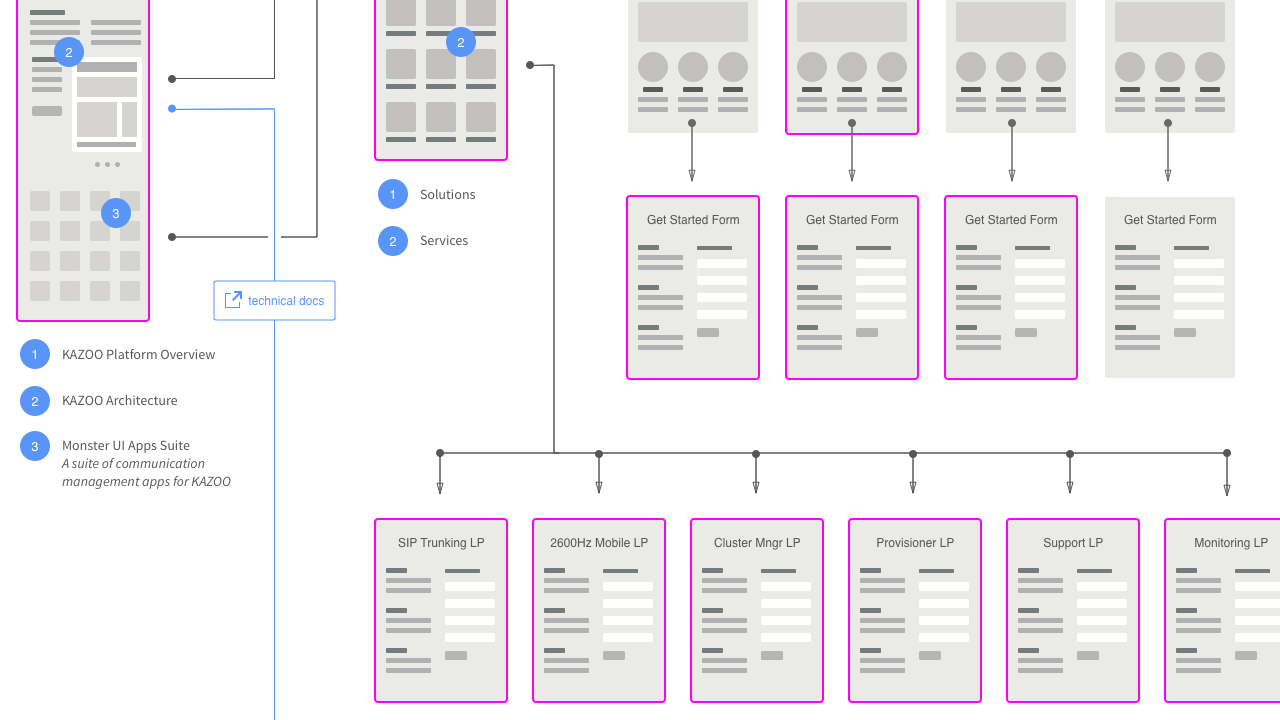Select the SIP Trunking LP frame
1280x720 pixels.
(440, 610)
